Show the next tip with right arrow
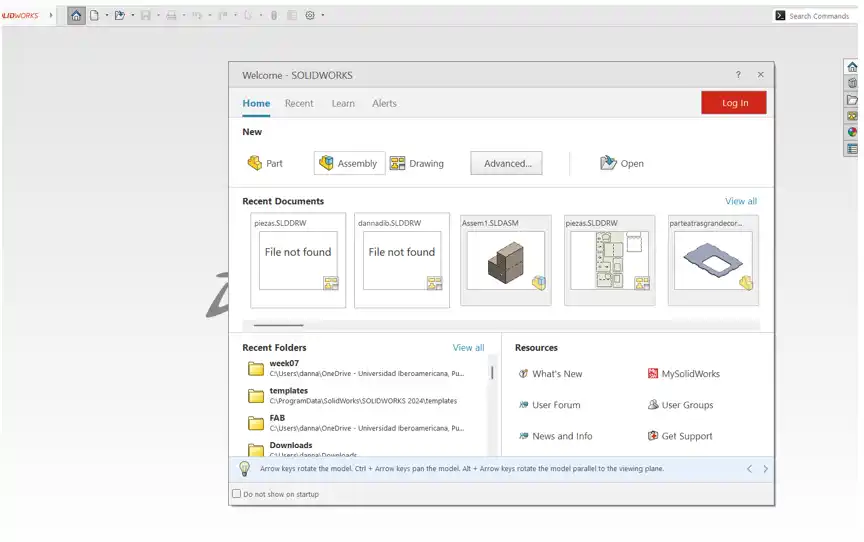Viewport: 864px width, 542px height. click(x=765, y=469)
